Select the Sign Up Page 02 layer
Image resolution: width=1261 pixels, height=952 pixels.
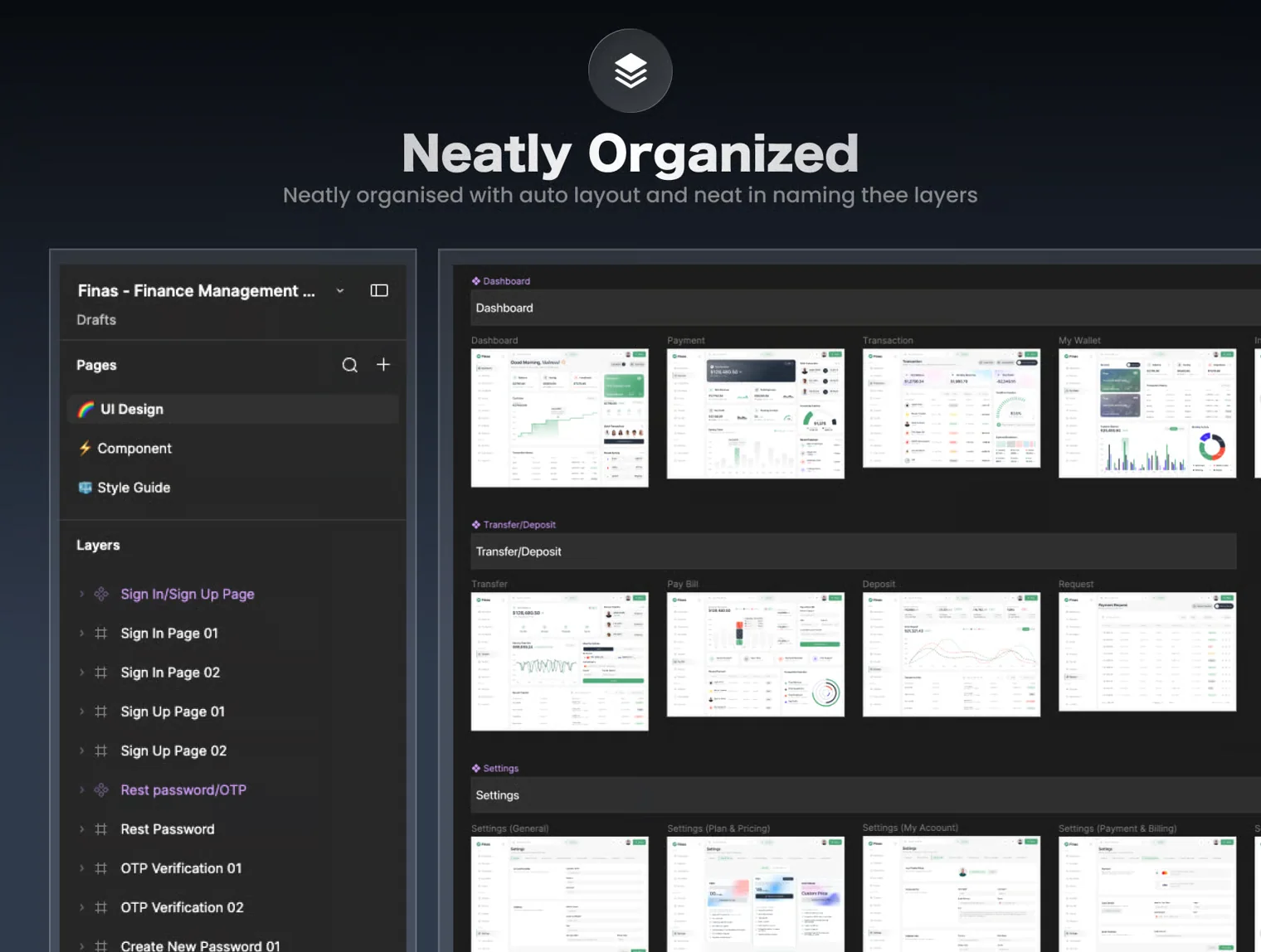pyautogui.click(x=173, y=750)
